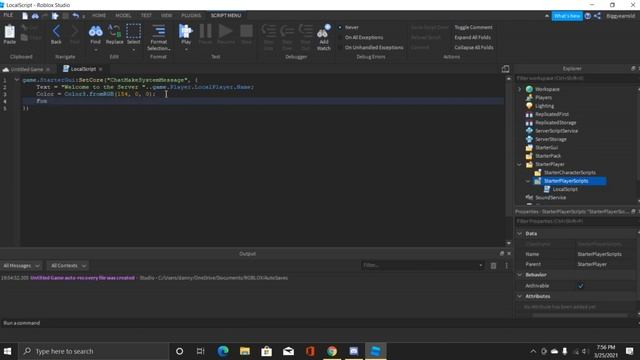Click the undo arrow in quick access bar

(x=76, y=16)
